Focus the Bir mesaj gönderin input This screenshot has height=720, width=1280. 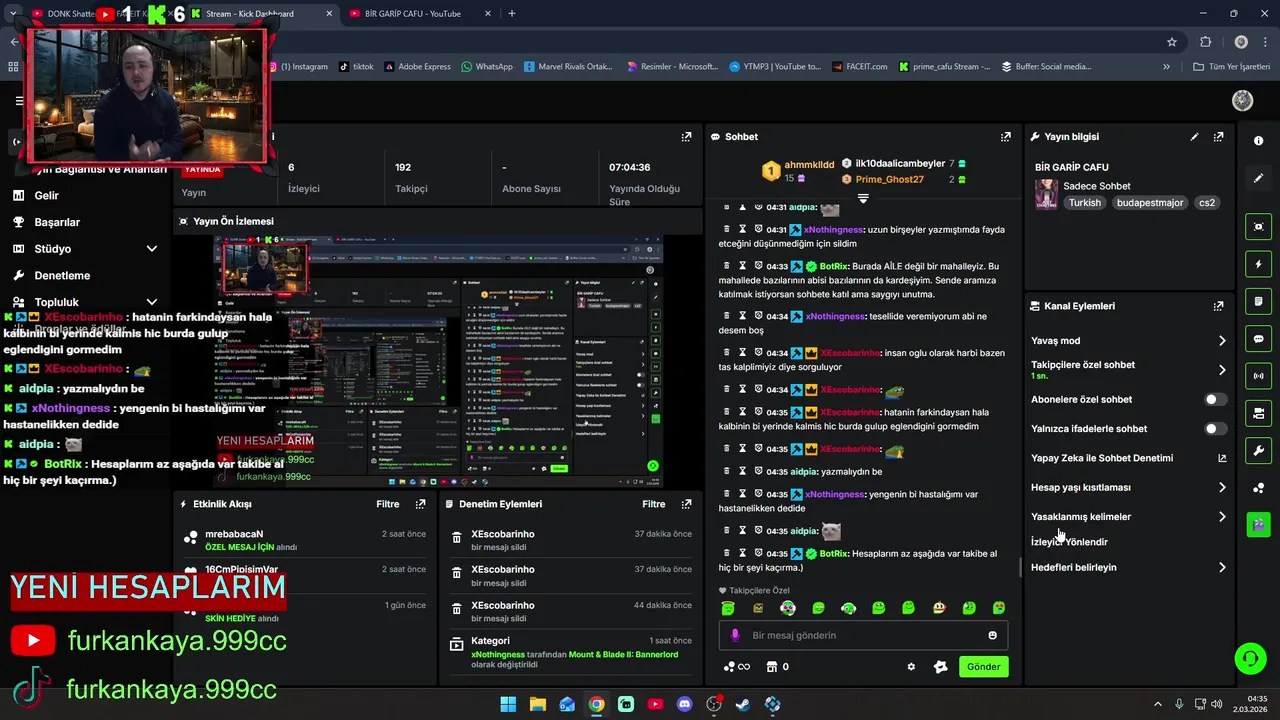pos(863,635)
